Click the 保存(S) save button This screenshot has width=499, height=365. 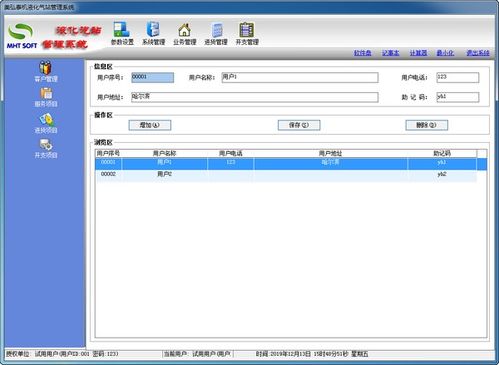pyautogui.click(x=299, y=125)
